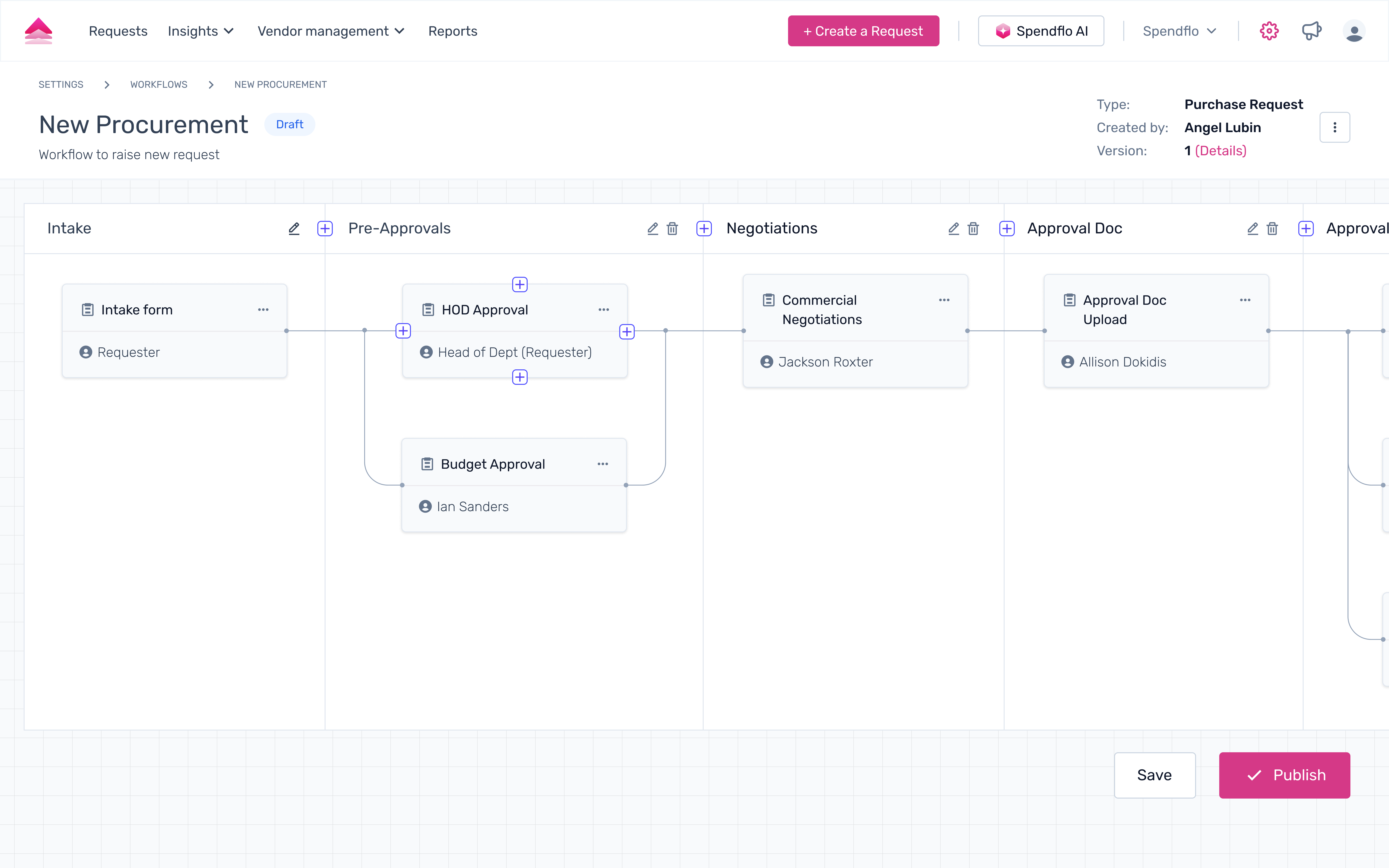Screen dimensions: 1389x868
Task: Click the Negotiations stage header
Action: (771, 229)
